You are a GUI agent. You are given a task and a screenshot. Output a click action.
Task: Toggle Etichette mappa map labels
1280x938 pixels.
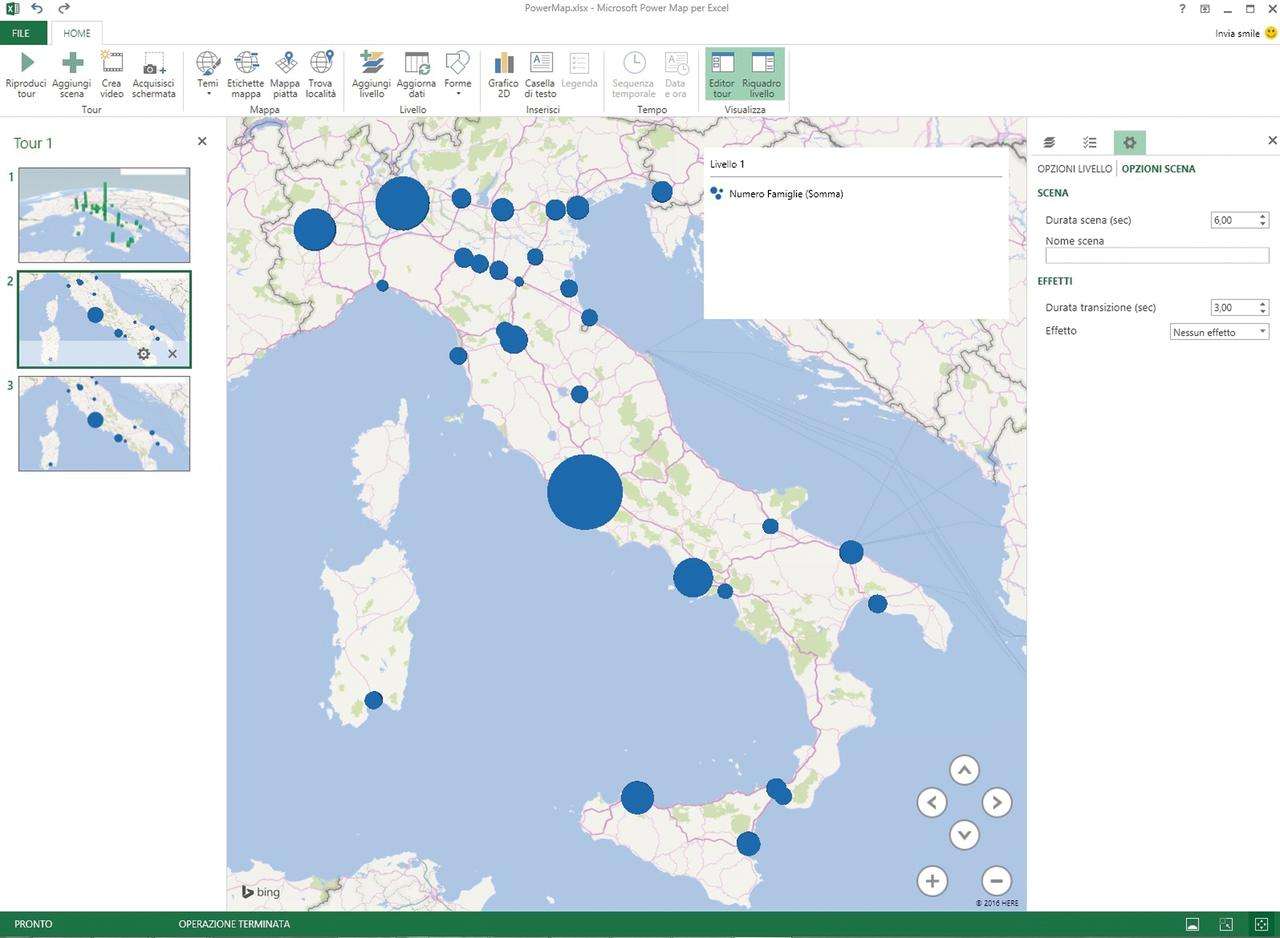click(x=245, y=64)
